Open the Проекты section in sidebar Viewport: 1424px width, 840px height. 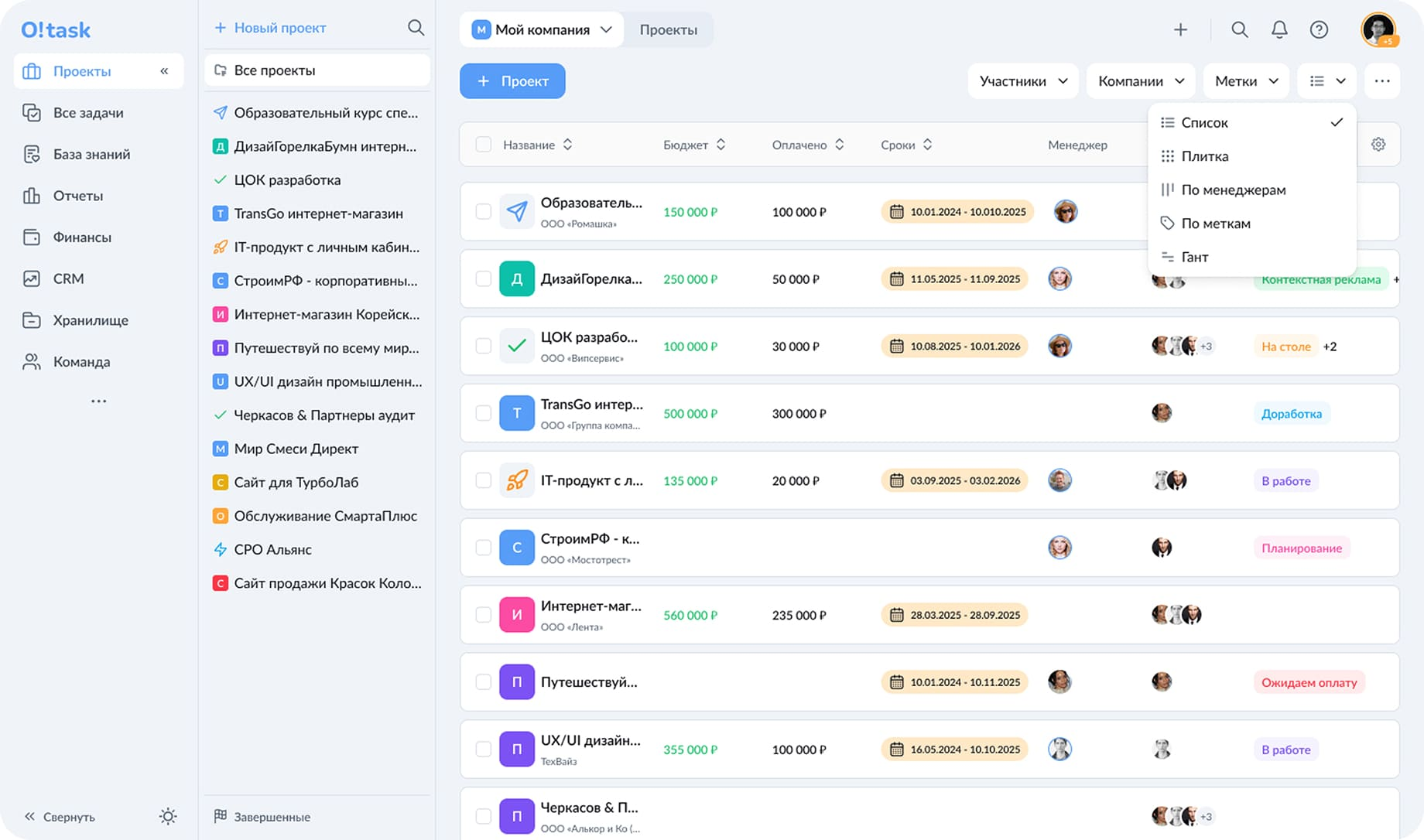(80, 70)
